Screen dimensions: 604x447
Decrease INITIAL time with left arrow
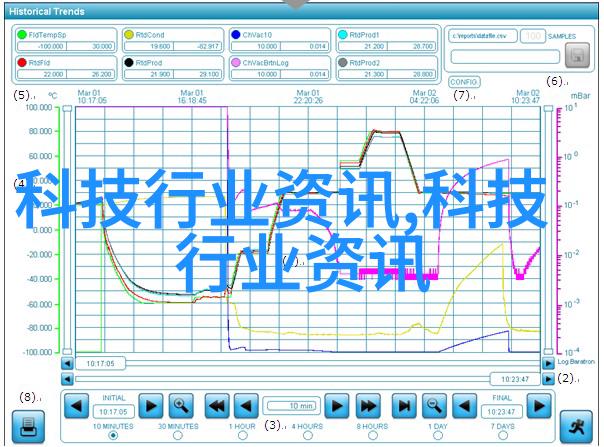tap(76, 406)
